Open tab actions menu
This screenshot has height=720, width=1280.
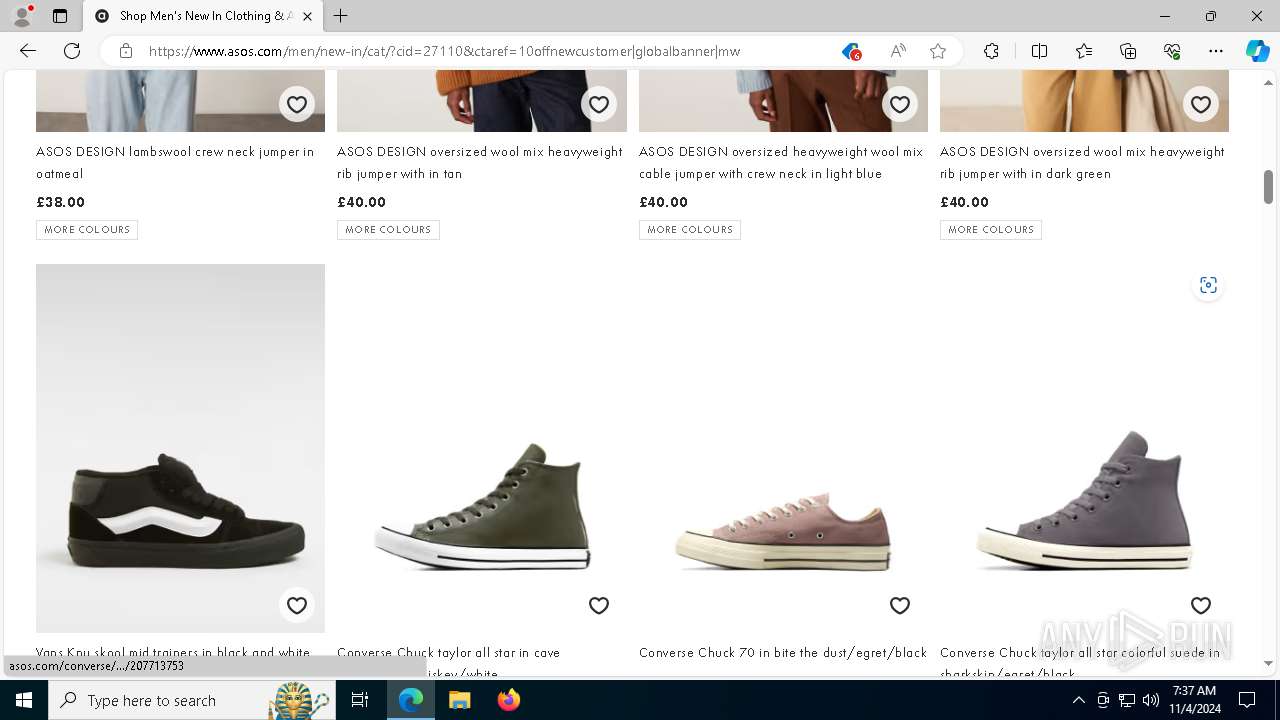coord(60,16)
